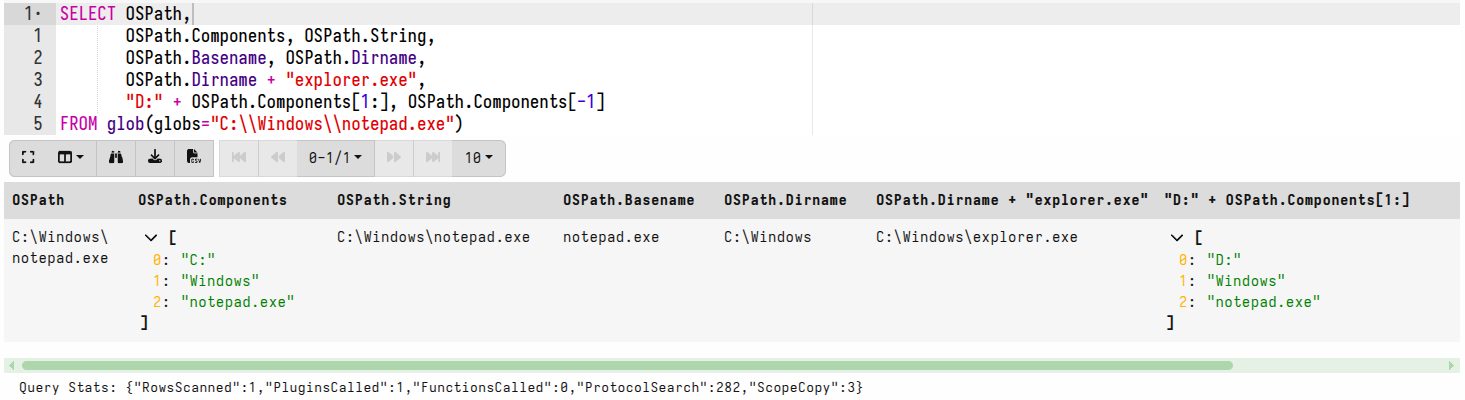The image size is (1465, 400).
Task: Collapse the OSPath.Components JSON array
Action: (151, 238)
